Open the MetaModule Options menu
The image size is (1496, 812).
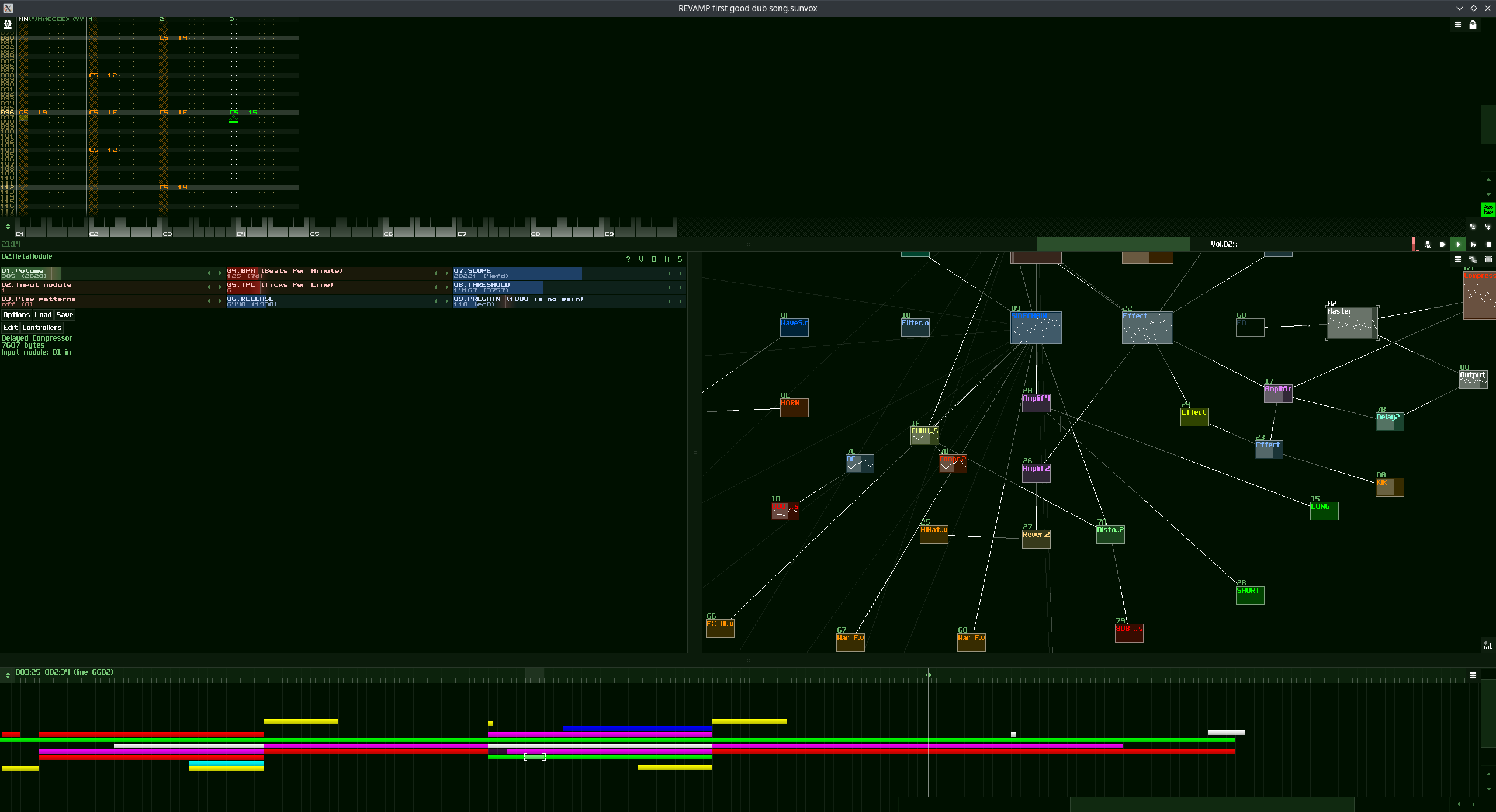(16, 315)
